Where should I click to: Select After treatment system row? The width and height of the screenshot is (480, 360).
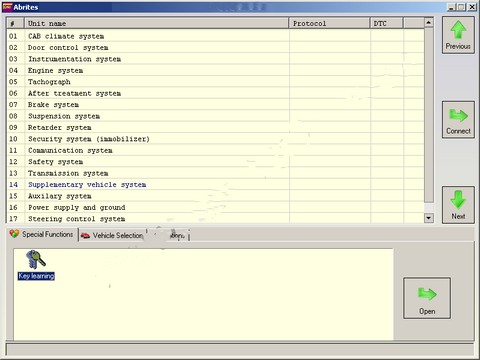click(x=215, y=93)
